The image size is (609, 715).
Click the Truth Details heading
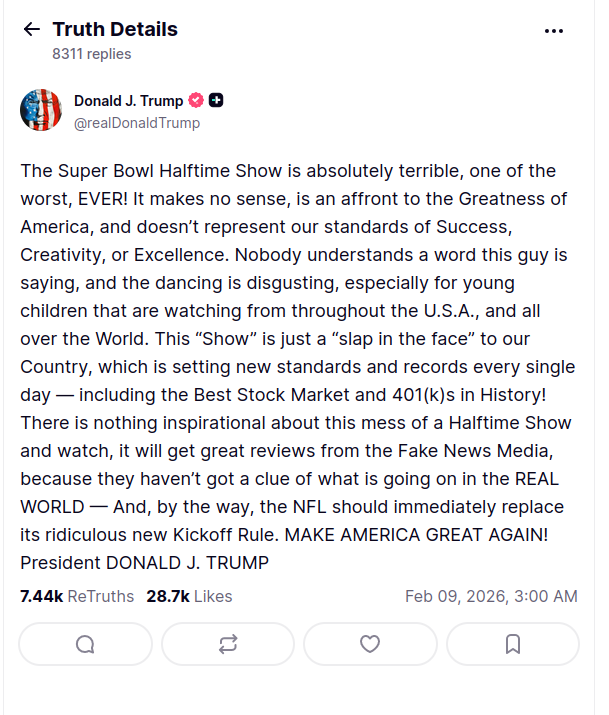click(x=115, y=30)
